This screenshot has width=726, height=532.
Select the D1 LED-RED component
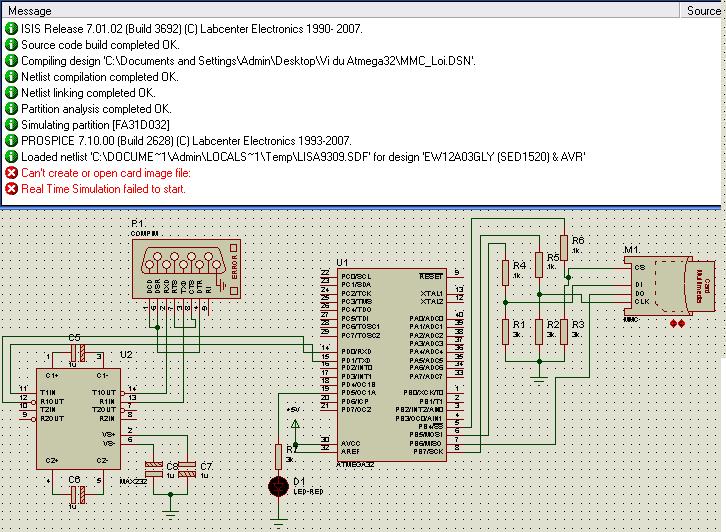click(278, 486)
